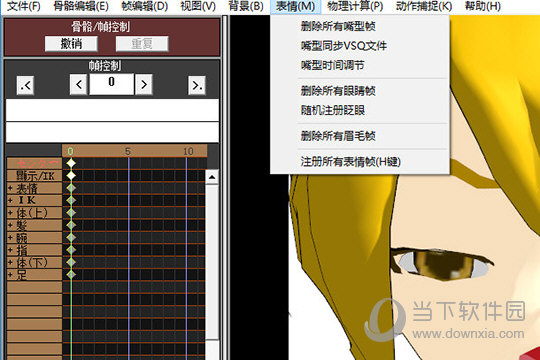The width and height of the screenshot is (540, 360).
Task: Click frame 0 on the timeline ruler
Action: [70, 151]
